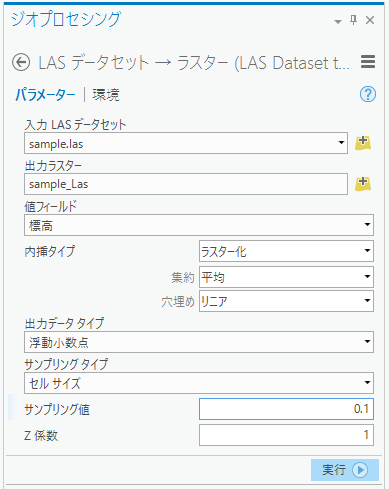
Task: Click the Z 係数 field containing 1
Action: click(286, 435)
